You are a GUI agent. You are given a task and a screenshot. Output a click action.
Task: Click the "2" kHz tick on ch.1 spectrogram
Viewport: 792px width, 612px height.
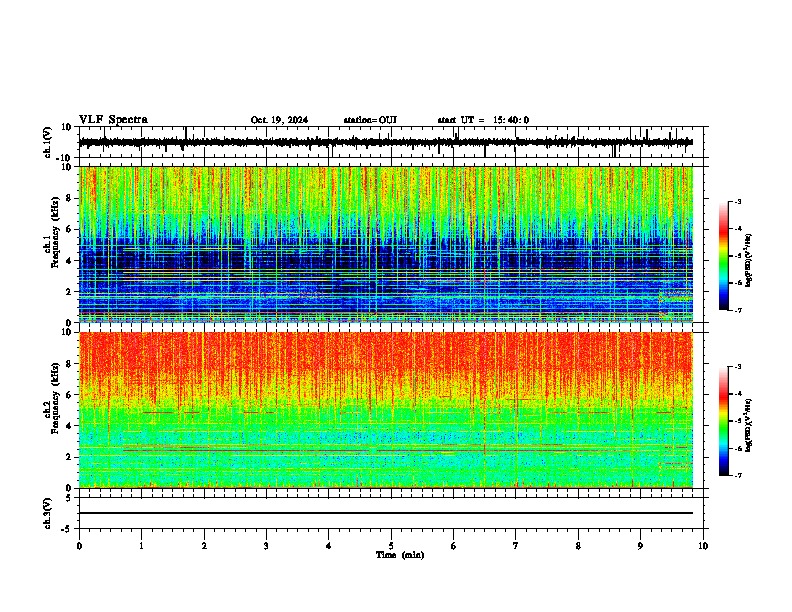70,291
